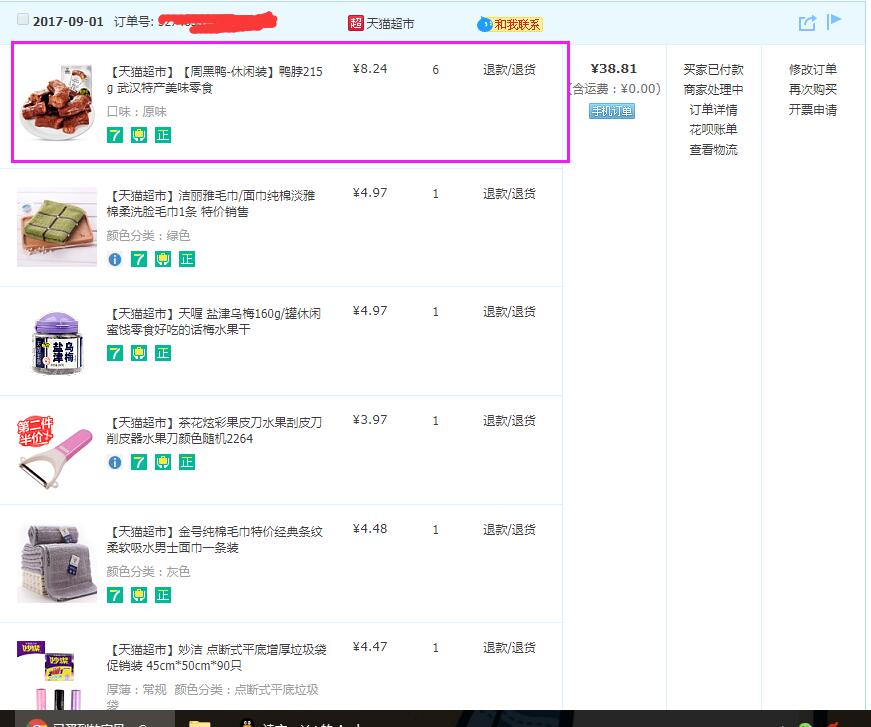871x727 pixels.
Task: Click the 正 badge under 洁丽雅毛巾
Action: [187, 259]
